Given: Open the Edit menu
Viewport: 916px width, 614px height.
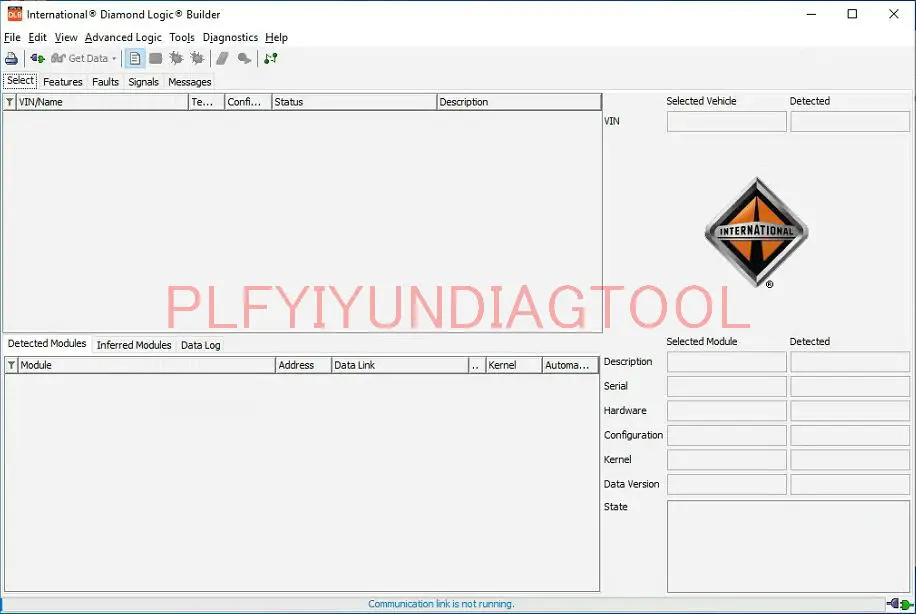Looking at the screenshot, I should click(37, 37).
